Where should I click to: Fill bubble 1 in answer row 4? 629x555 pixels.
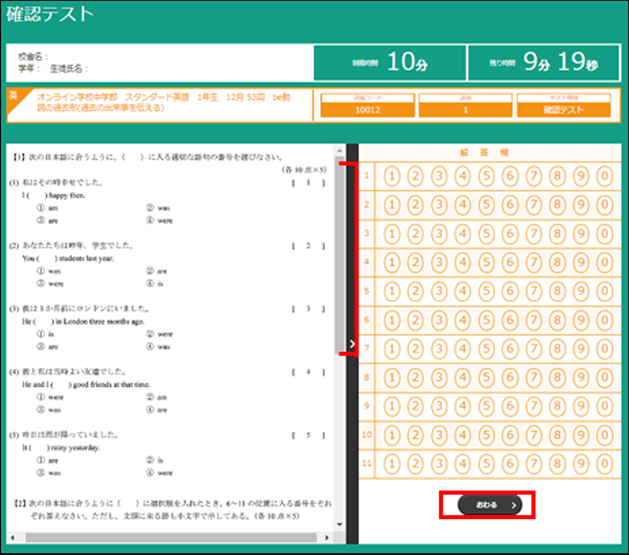(x=392, y=263)
